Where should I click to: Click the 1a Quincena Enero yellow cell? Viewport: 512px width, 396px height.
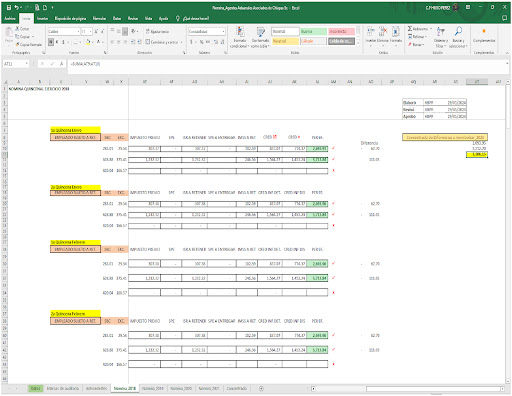[x=75, y=130]
